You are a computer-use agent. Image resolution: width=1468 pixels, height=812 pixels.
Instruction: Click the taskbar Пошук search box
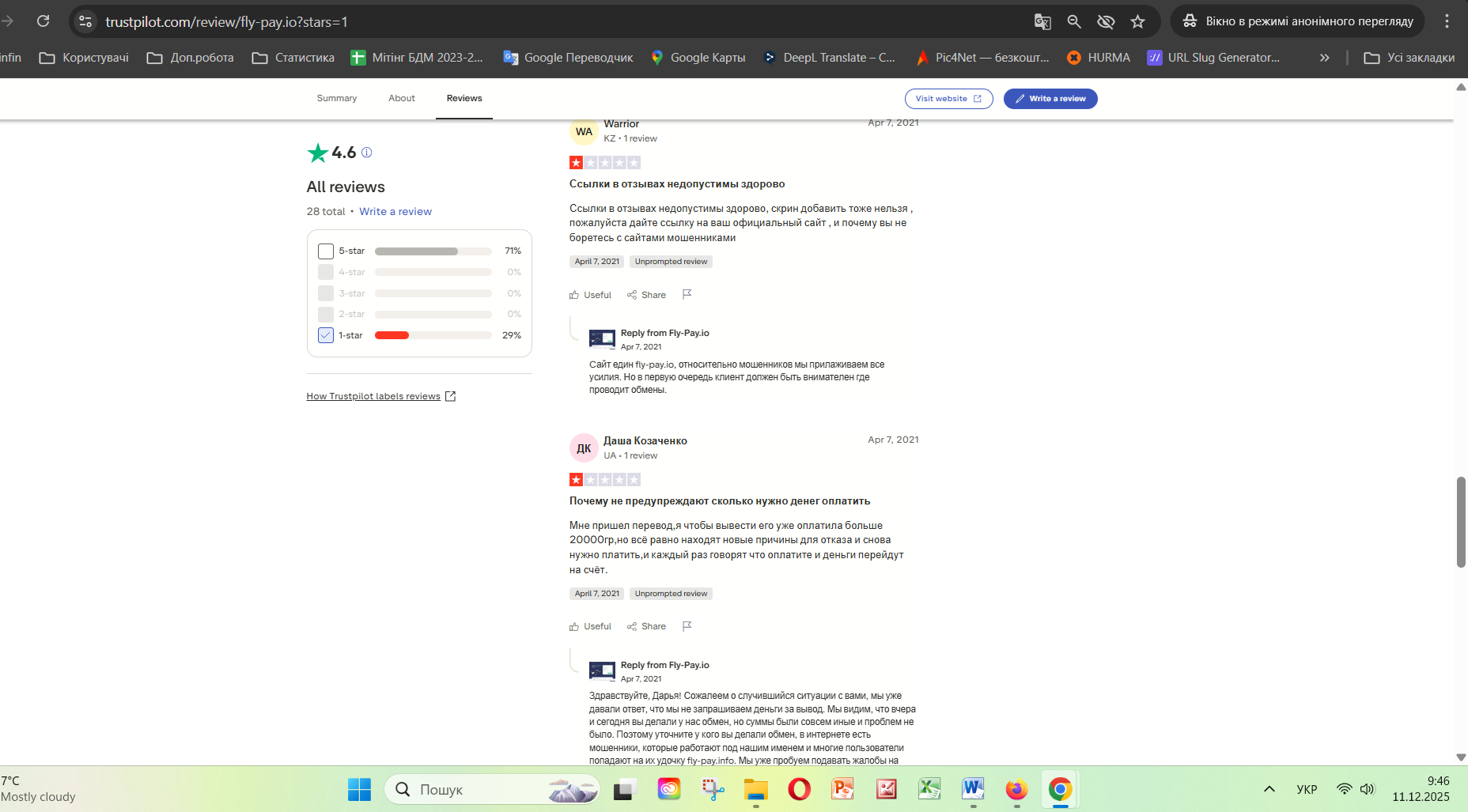(x=492, y=789)
